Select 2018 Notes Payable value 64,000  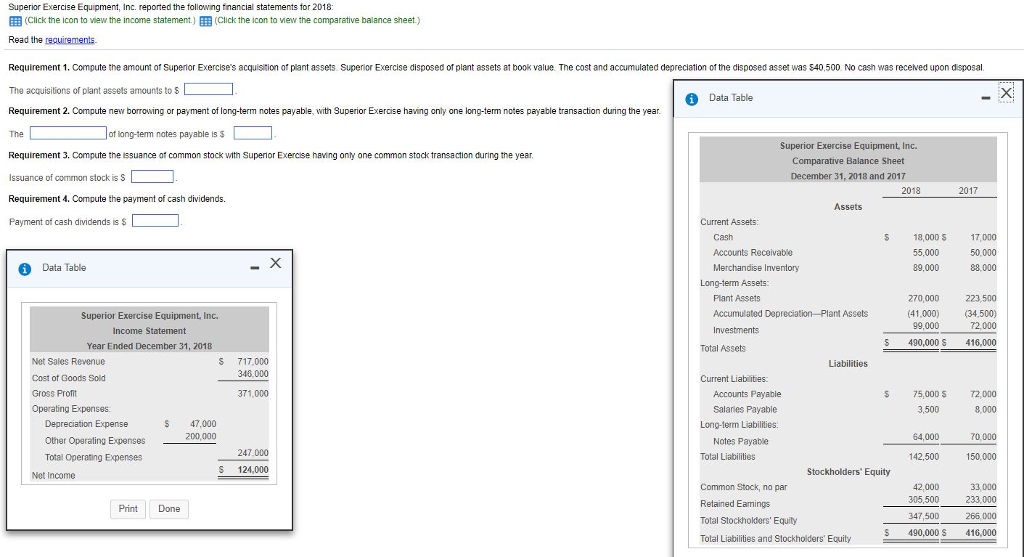tap(926, 437)
